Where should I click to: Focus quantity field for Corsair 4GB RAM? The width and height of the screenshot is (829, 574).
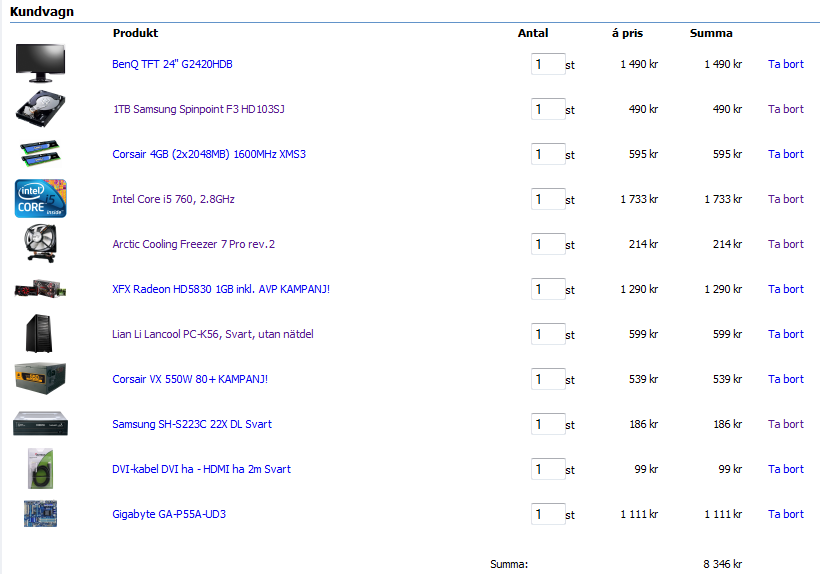click(x=548, y=154)
